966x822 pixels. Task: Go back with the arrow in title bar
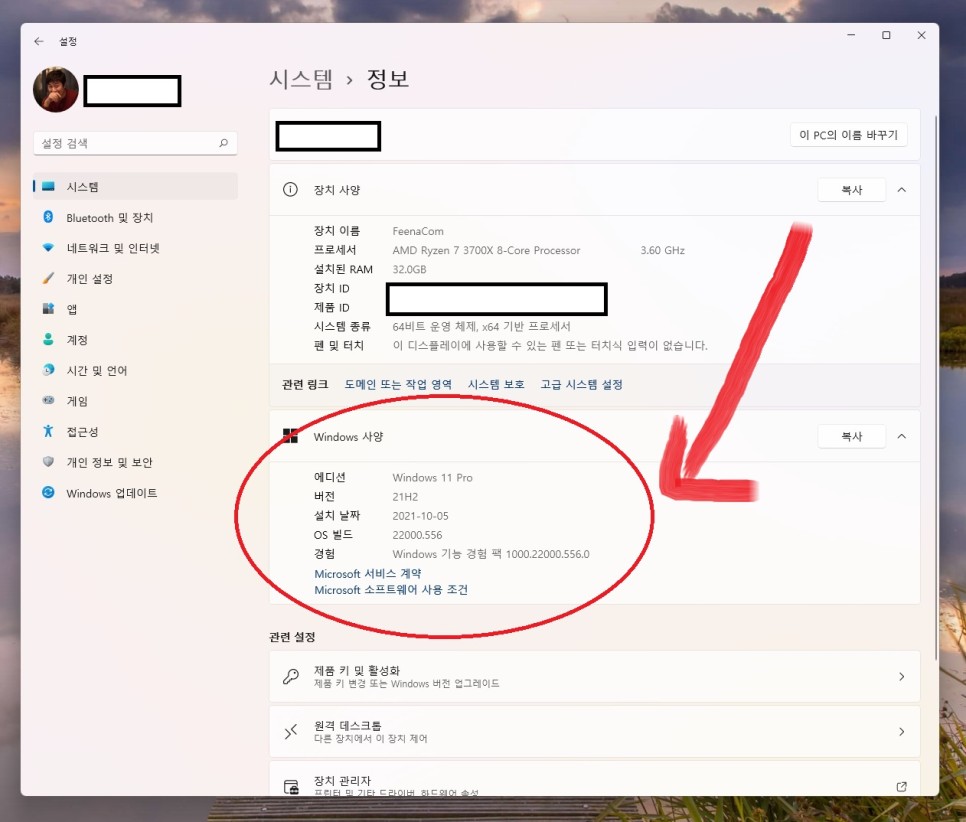pyautogui.click(x=39, y=41)
